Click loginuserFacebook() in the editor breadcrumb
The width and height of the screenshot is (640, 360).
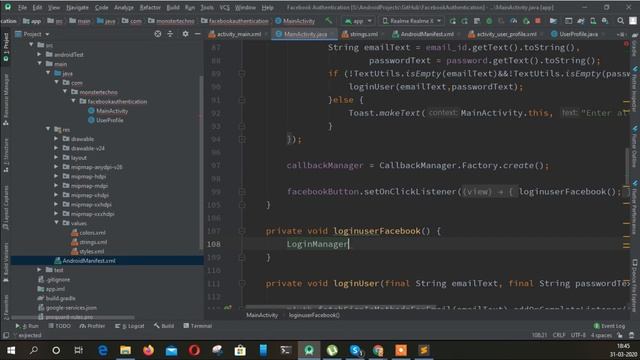314,315
